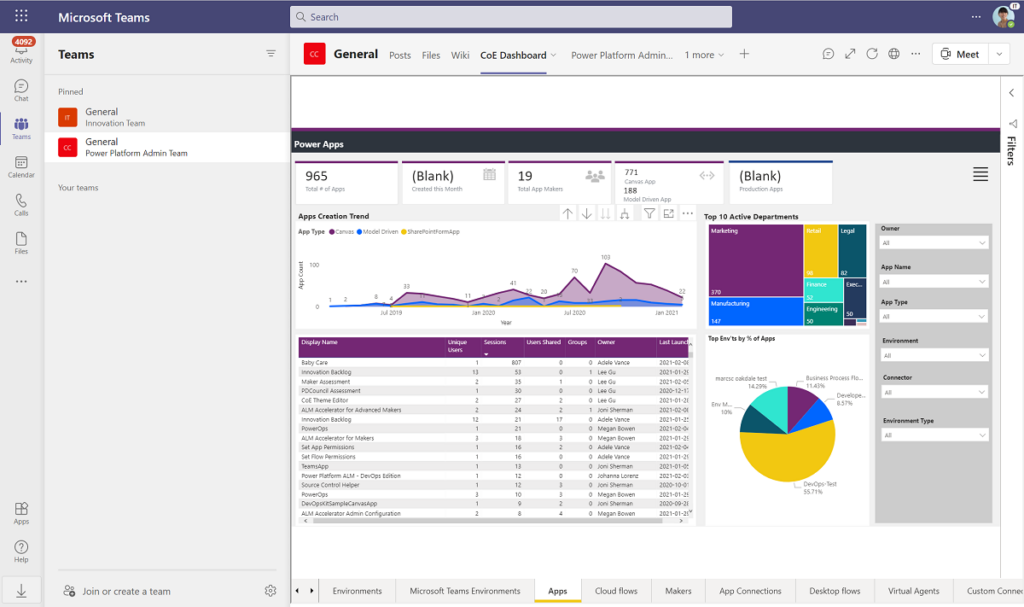The height and width of the screenshot is (607, 1024).
Task: Select the drill up arrow on Apps Creation Trend
Action: 568,214
